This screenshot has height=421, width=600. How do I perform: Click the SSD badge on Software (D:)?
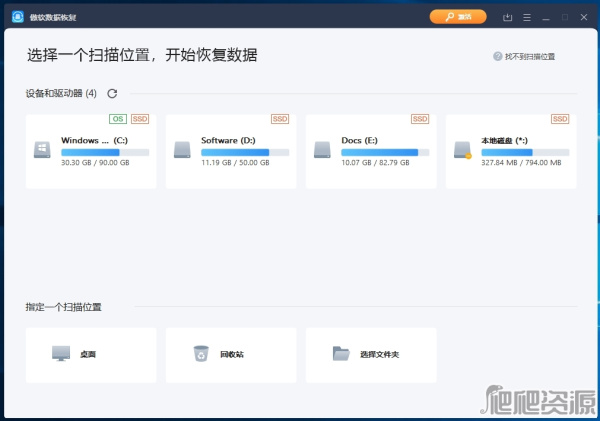(x=280, y=119)
